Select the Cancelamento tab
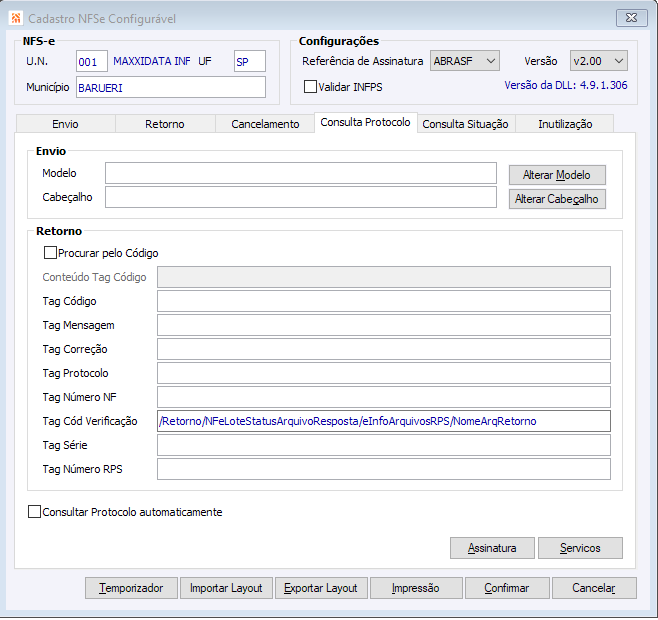 265,124
